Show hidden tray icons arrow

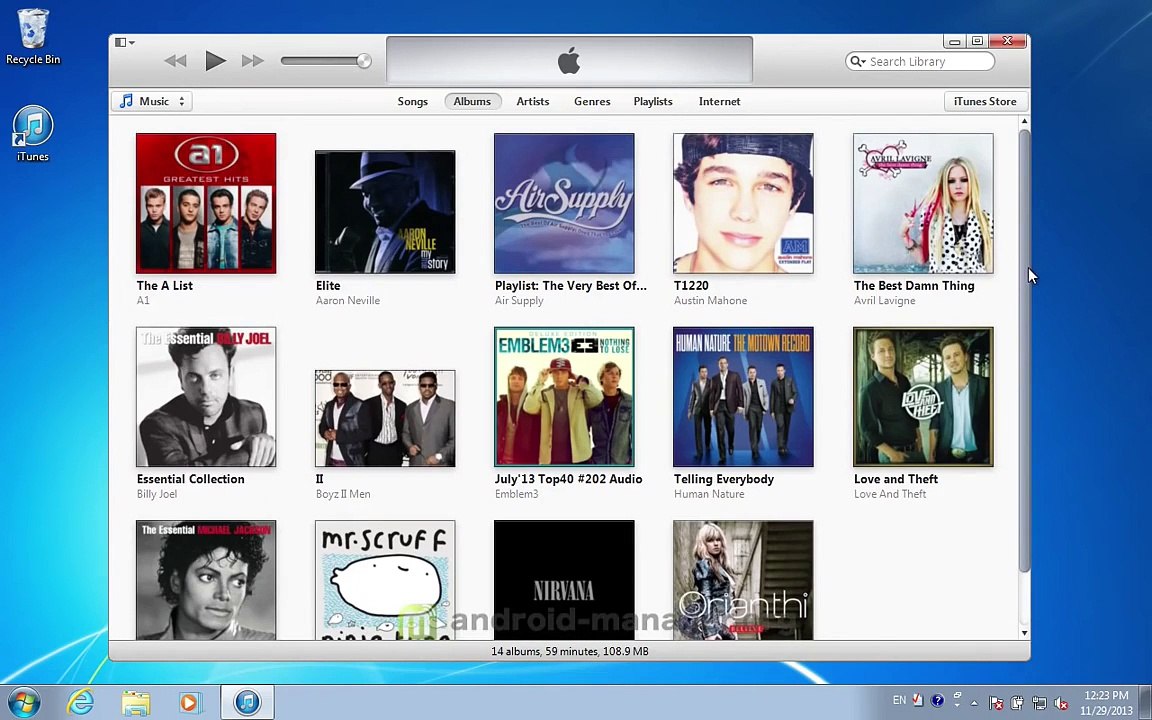pyautogui.click(x=974, y=703)
